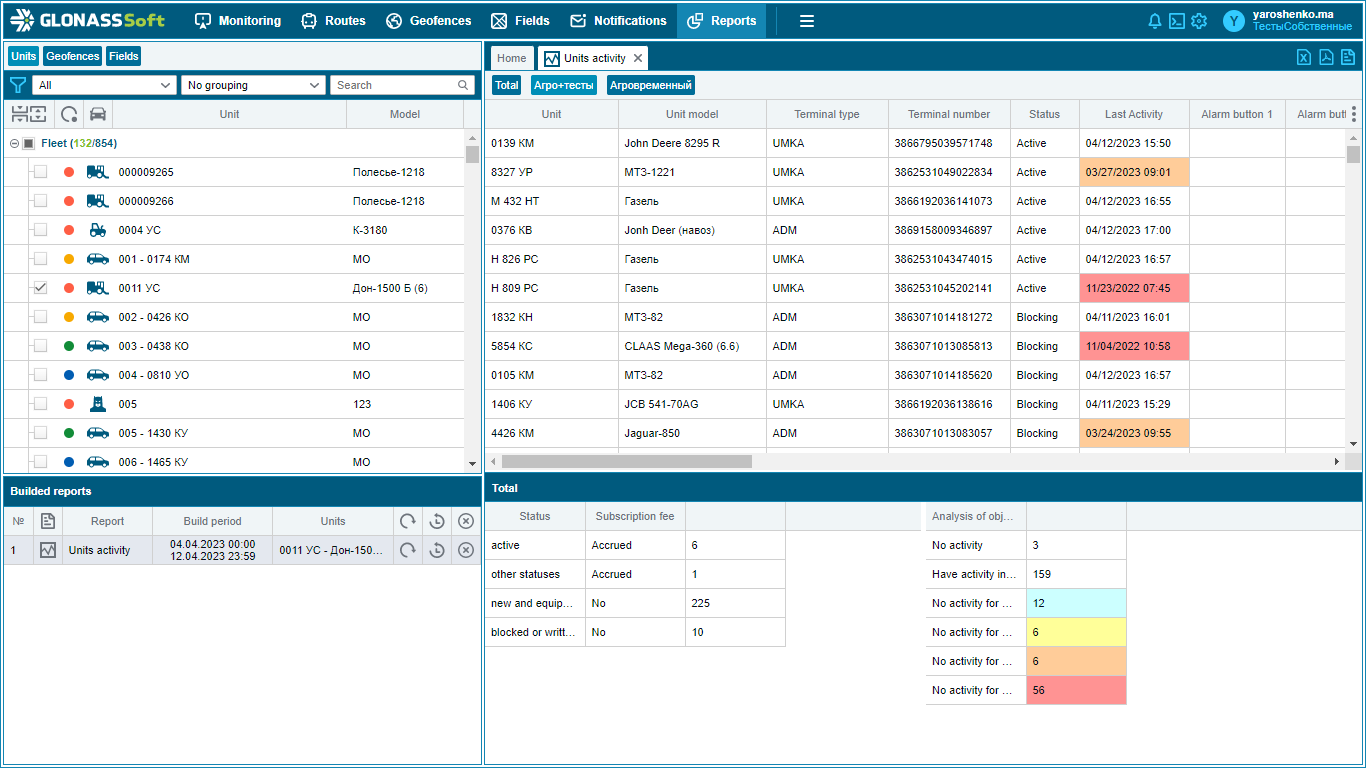Open the hamburger main menu

[807, 21]
